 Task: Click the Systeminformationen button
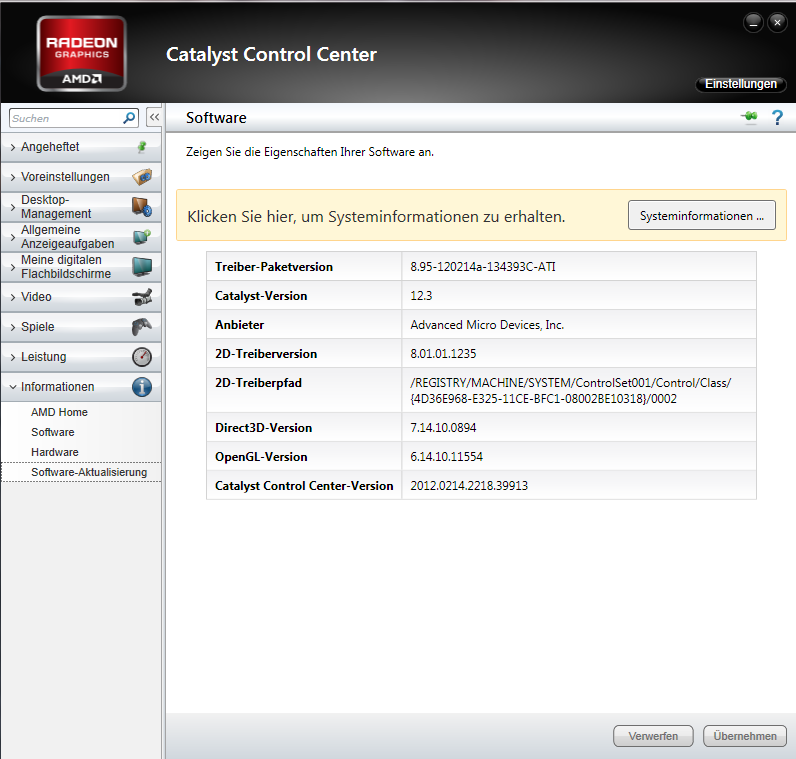(x=702, y=215)
